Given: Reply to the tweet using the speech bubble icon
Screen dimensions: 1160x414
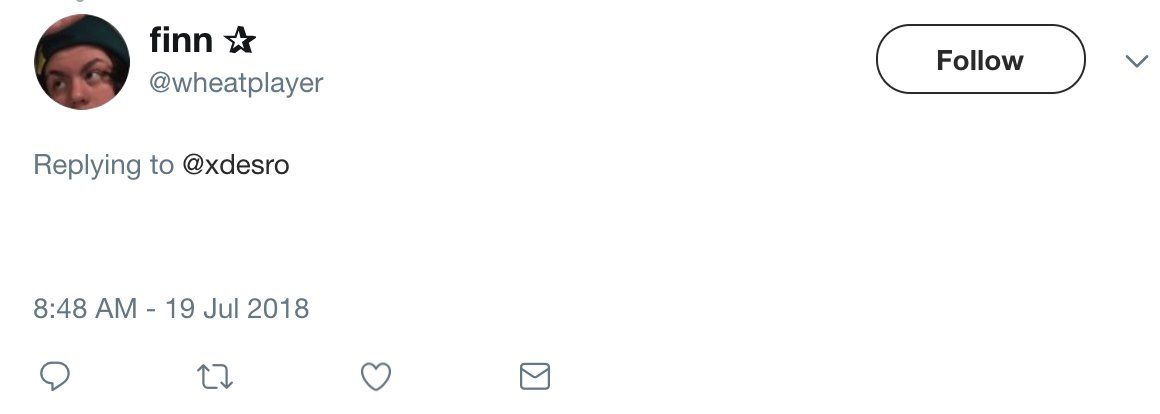Looking at the screenshot, I should point(55,377).
